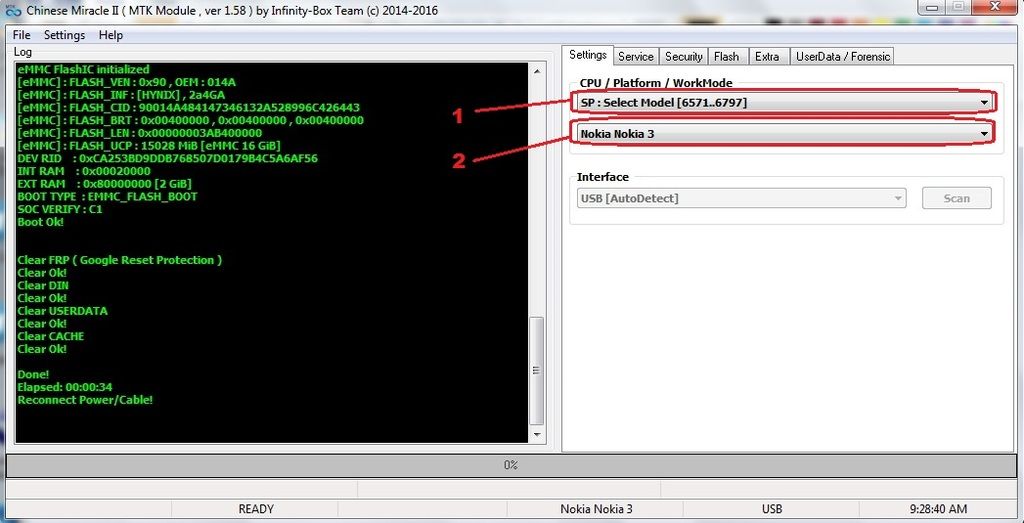Open the UserData / Forensic tab
The image size is (1024, 523).
[x=842, y=57]
